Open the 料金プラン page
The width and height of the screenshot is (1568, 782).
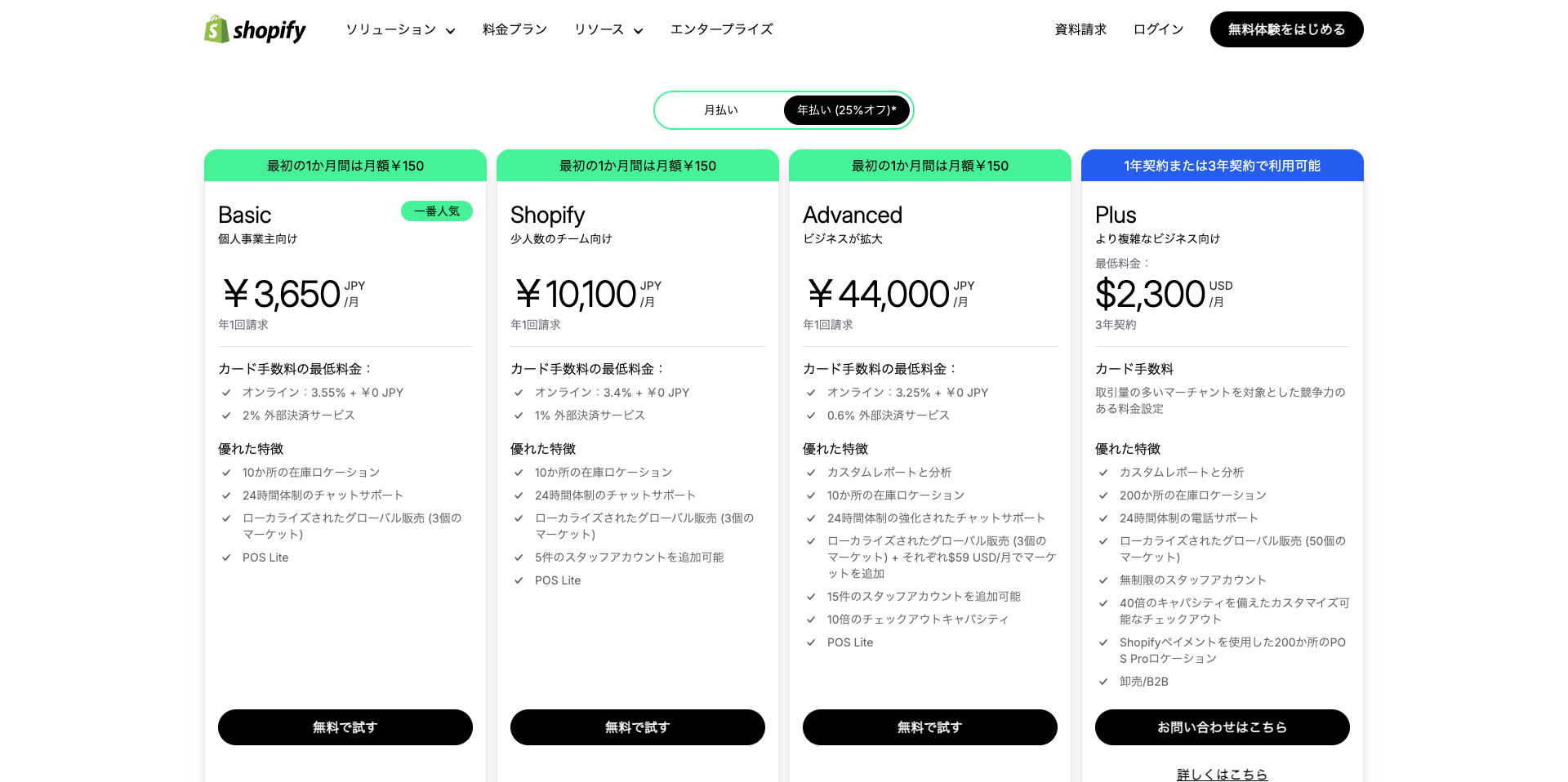[x=514, y=29]
